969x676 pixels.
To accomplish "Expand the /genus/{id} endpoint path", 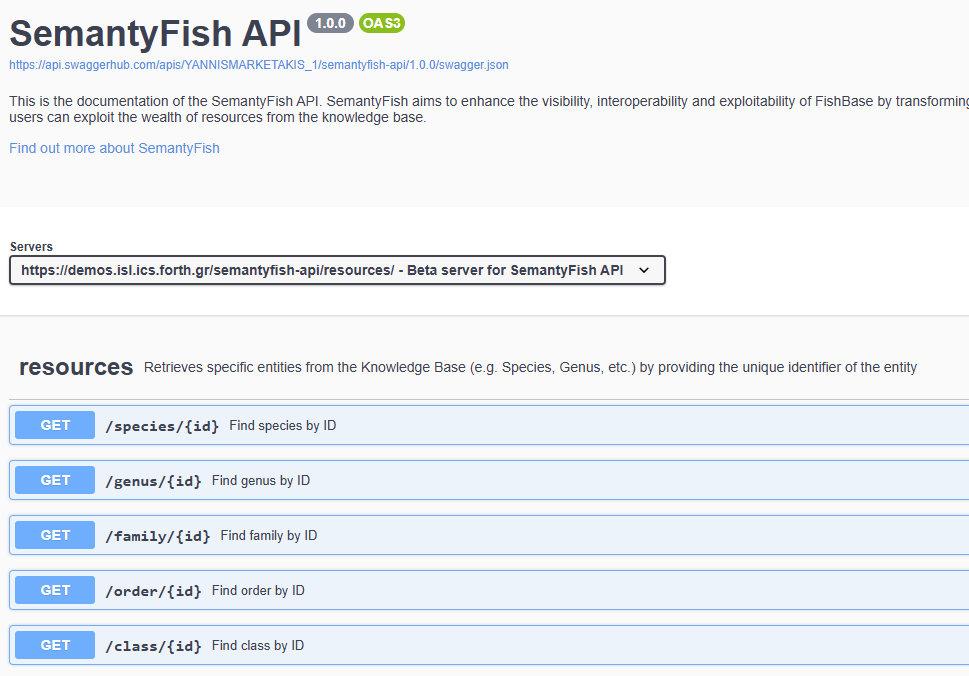I will 153,481.
